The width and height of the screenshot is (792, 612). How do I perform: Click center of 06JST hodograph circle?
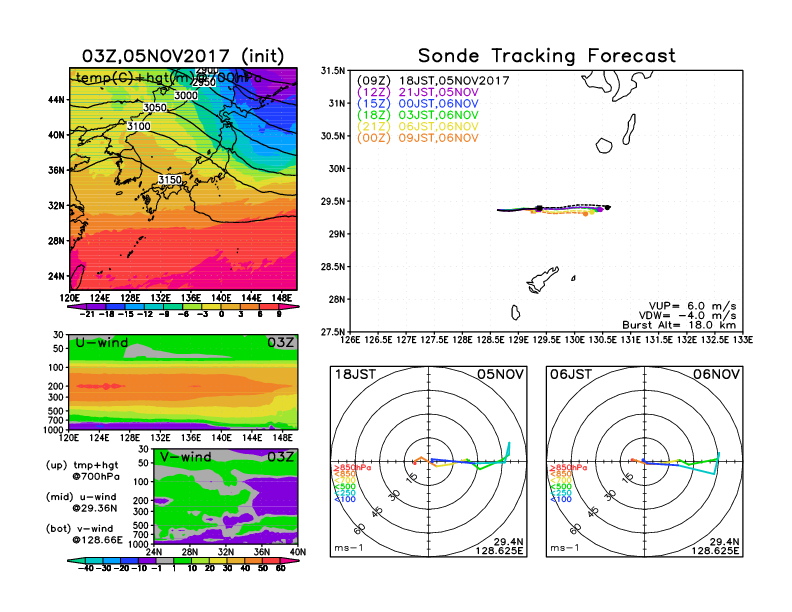(x=643, y=461)
